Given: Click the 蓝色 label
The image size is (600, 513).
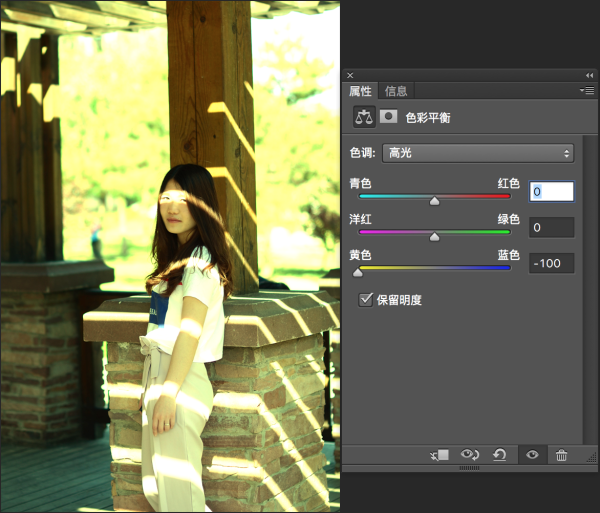Looking at the screenshot, I should pos(509,255).
